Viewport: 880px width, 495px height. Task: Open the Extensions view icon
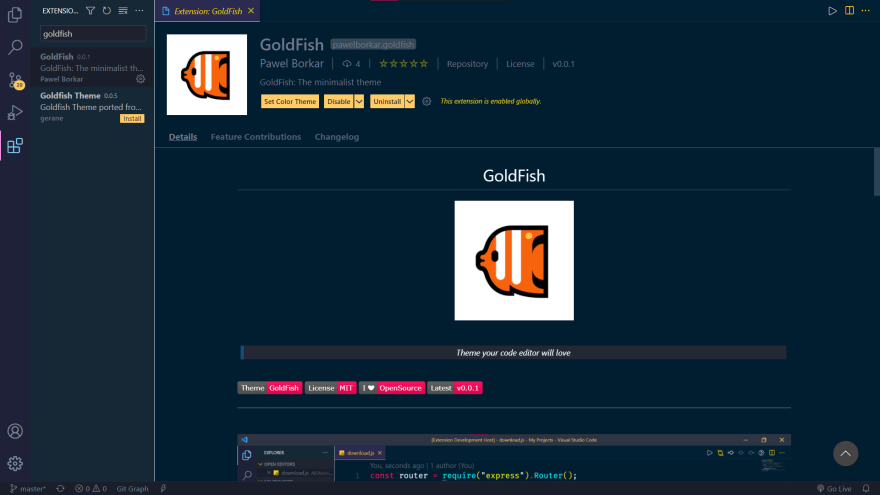click(x=15, y=146)
